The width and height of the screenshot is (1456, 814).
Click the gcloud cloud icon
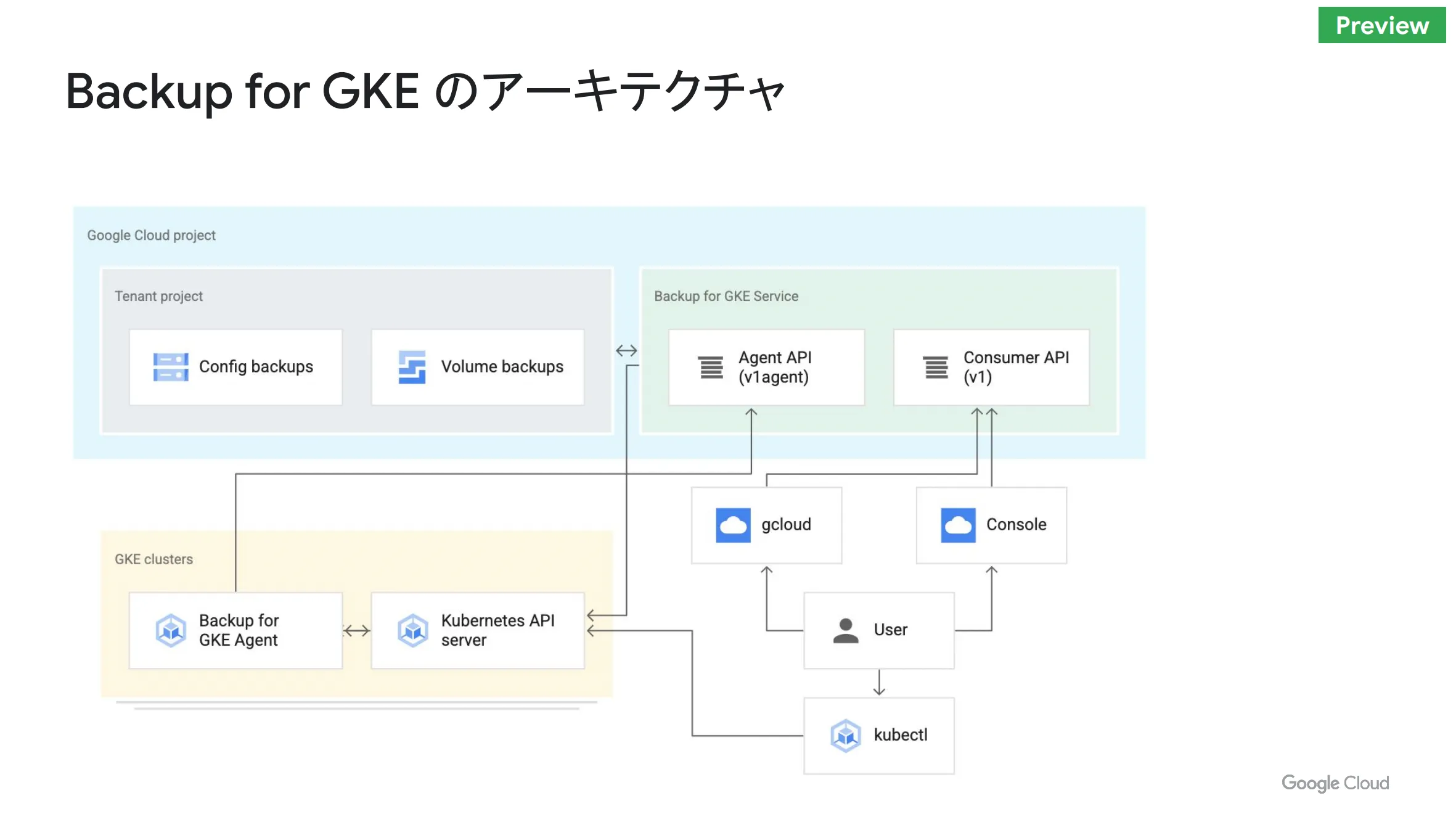[x=733, y=525]
